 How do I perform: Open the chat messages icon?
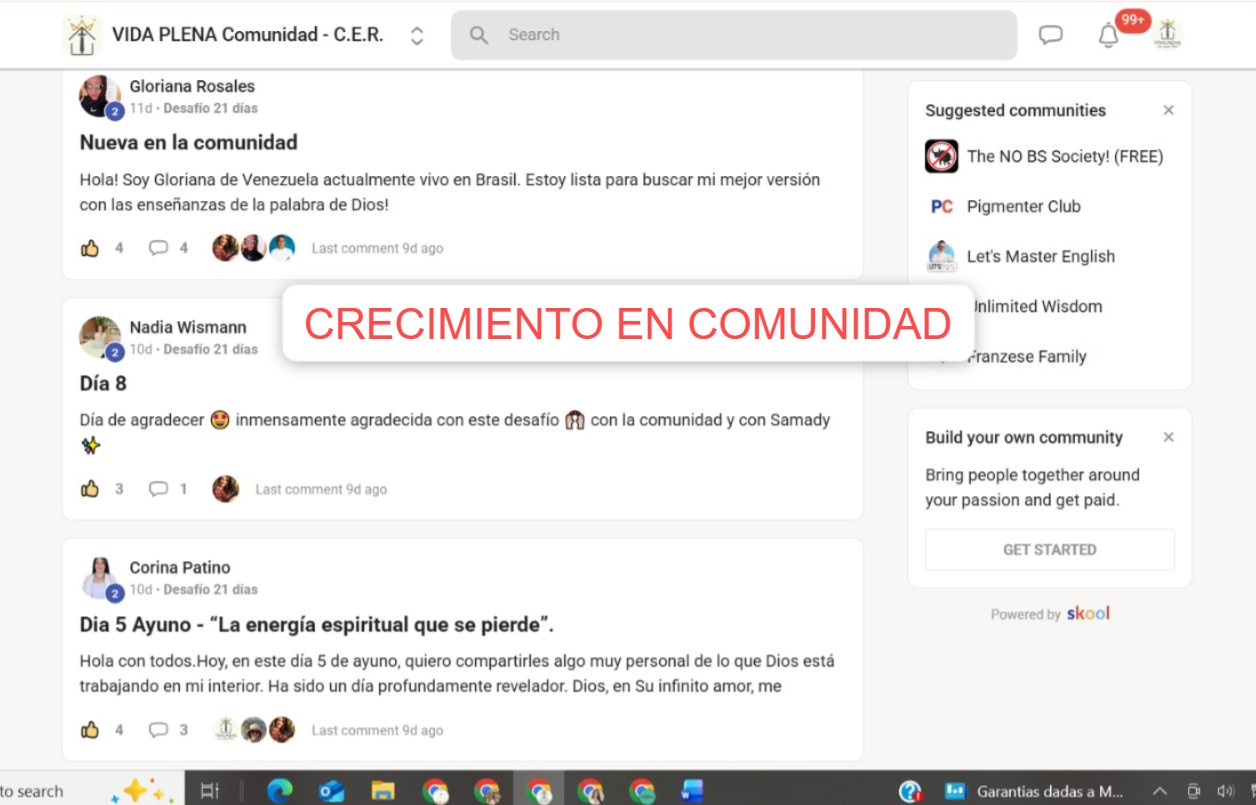click(x=1050, y=35)
